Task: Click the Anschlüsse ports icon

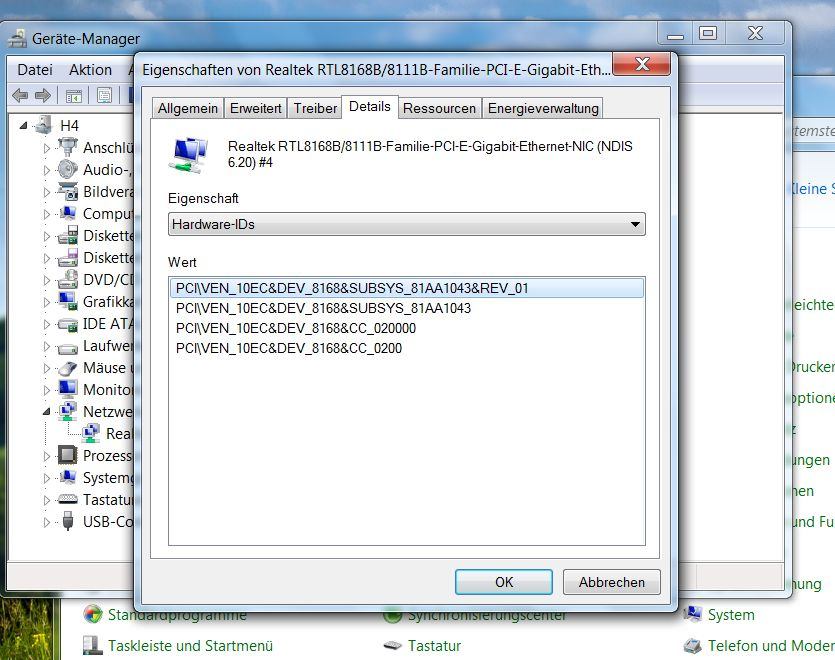Action: point(68,147)
